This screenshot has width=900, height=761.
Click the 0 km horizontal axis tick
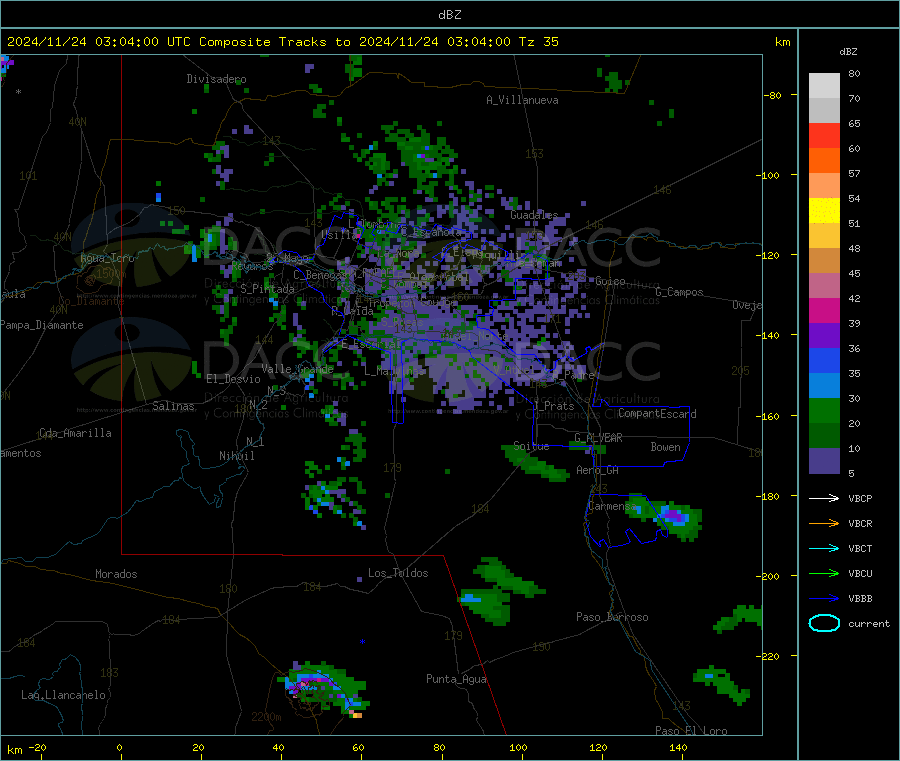click(119, 747)
